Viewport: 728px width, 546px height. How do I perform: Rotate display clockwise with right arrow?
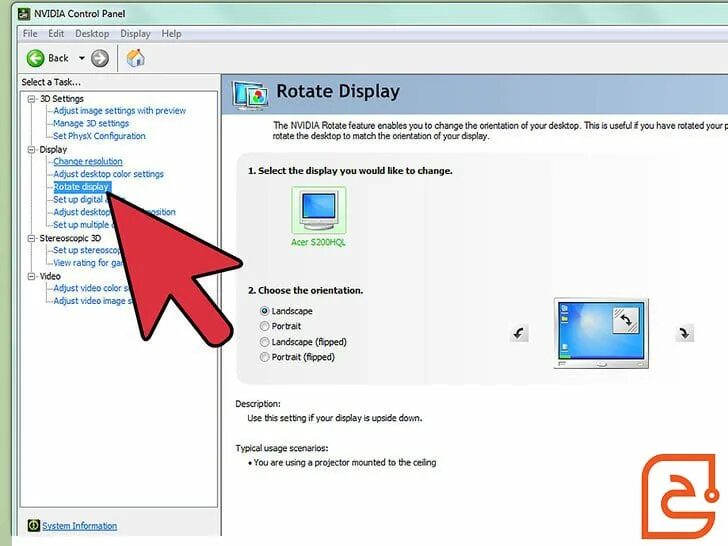[x=684, y=333]
